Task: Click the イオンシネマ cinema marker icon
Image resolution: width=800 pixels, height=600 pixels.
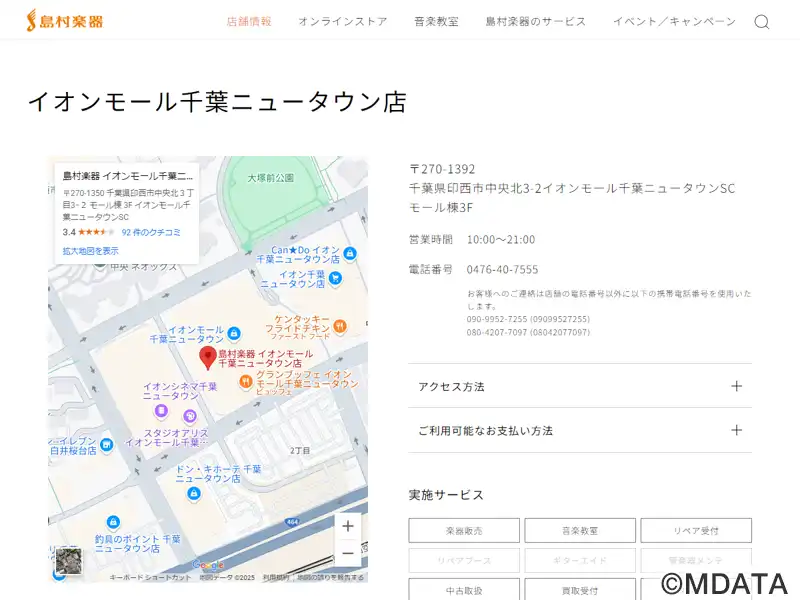Action: pyautogui.click(x=161, y=411)
